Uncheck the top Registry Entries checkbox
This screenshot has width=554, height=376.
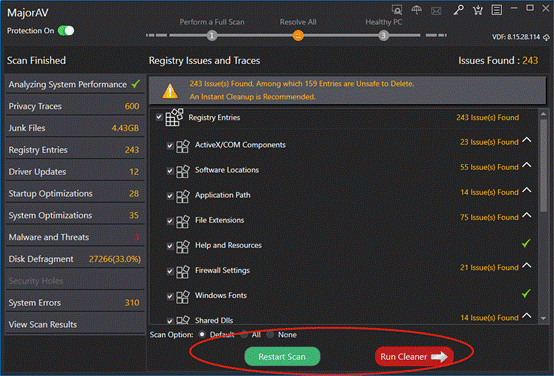click(x=159, y=117)
